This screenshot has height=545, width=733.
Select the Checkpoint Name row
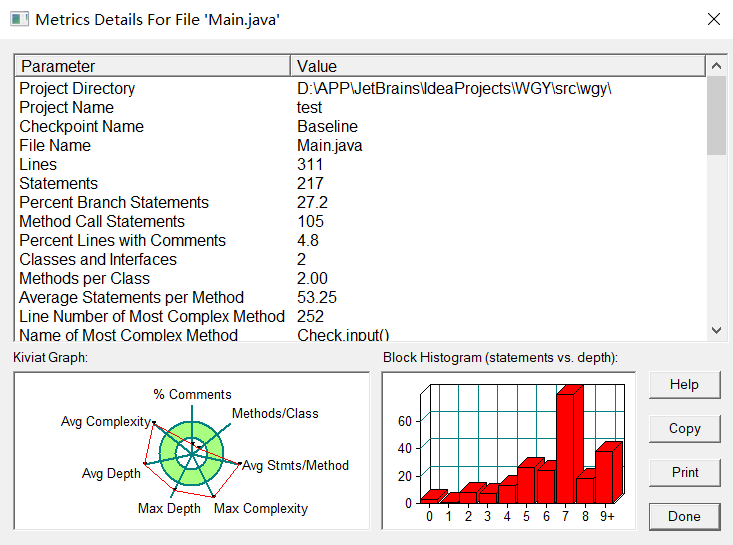pos(360,127)
